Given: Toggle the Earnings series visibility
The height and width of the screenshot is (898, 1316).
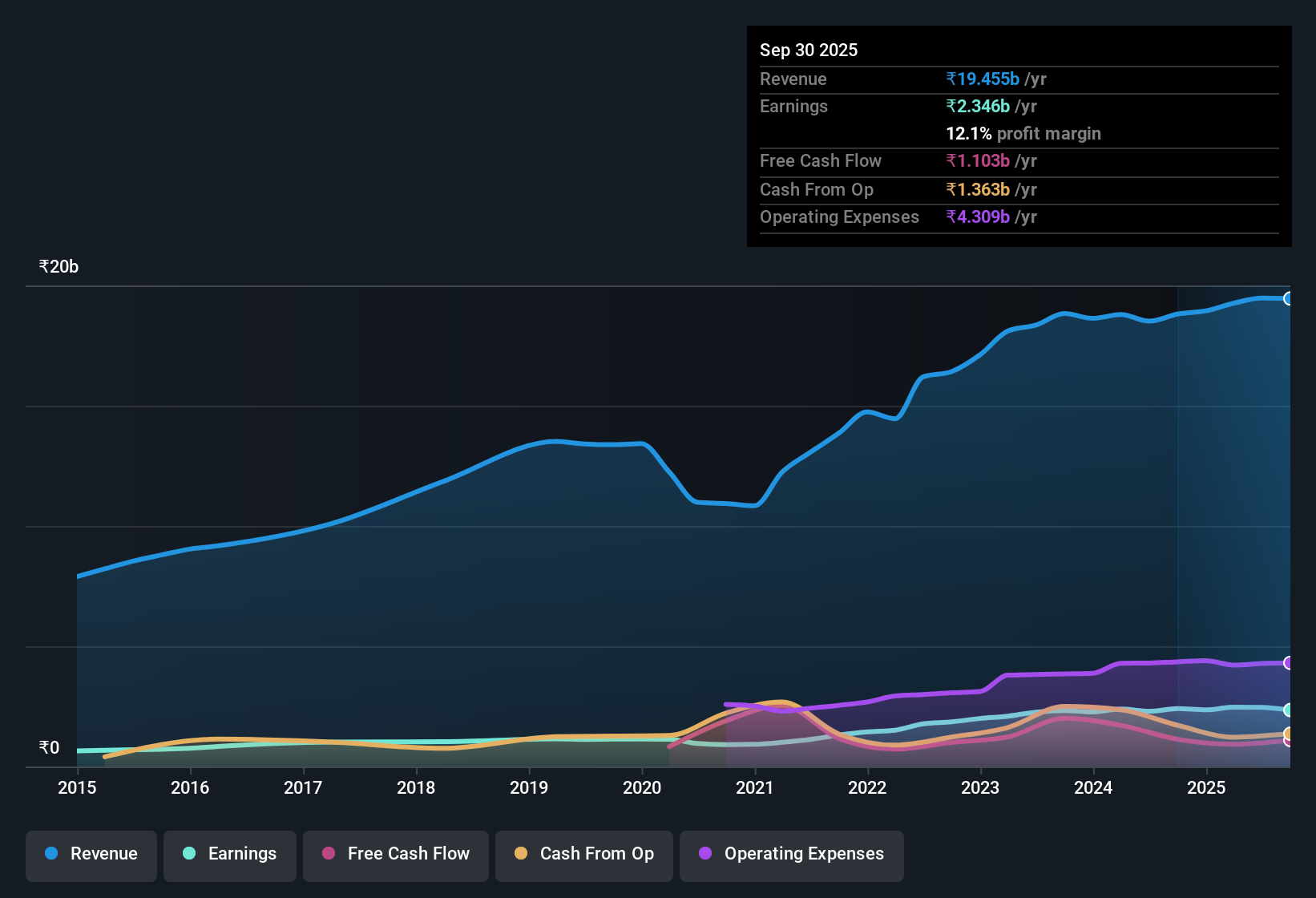Looking at the screenshot, I should (229, 854).
